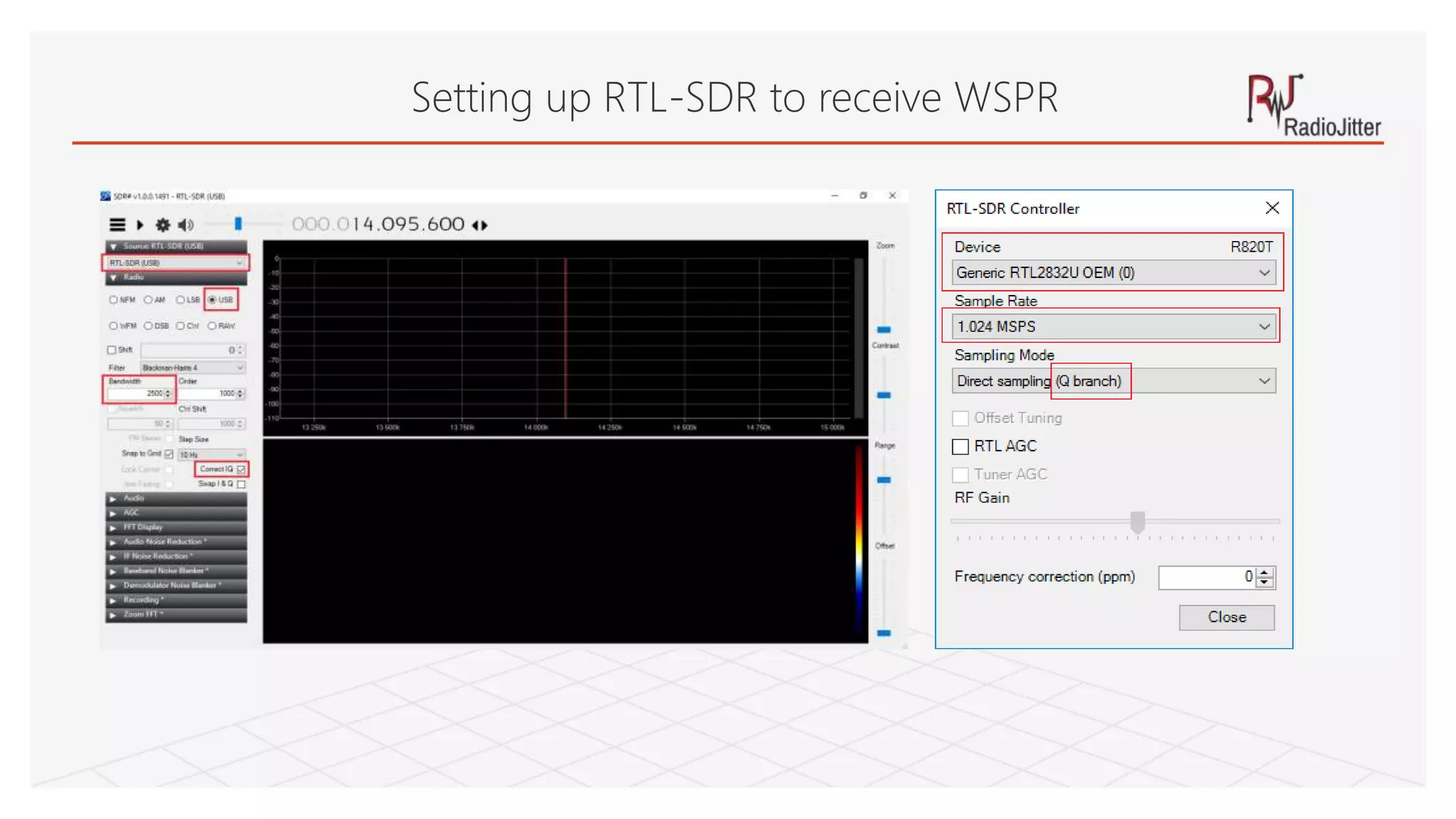
Task: Expand the Recording panel
Action: click(176, 600)
